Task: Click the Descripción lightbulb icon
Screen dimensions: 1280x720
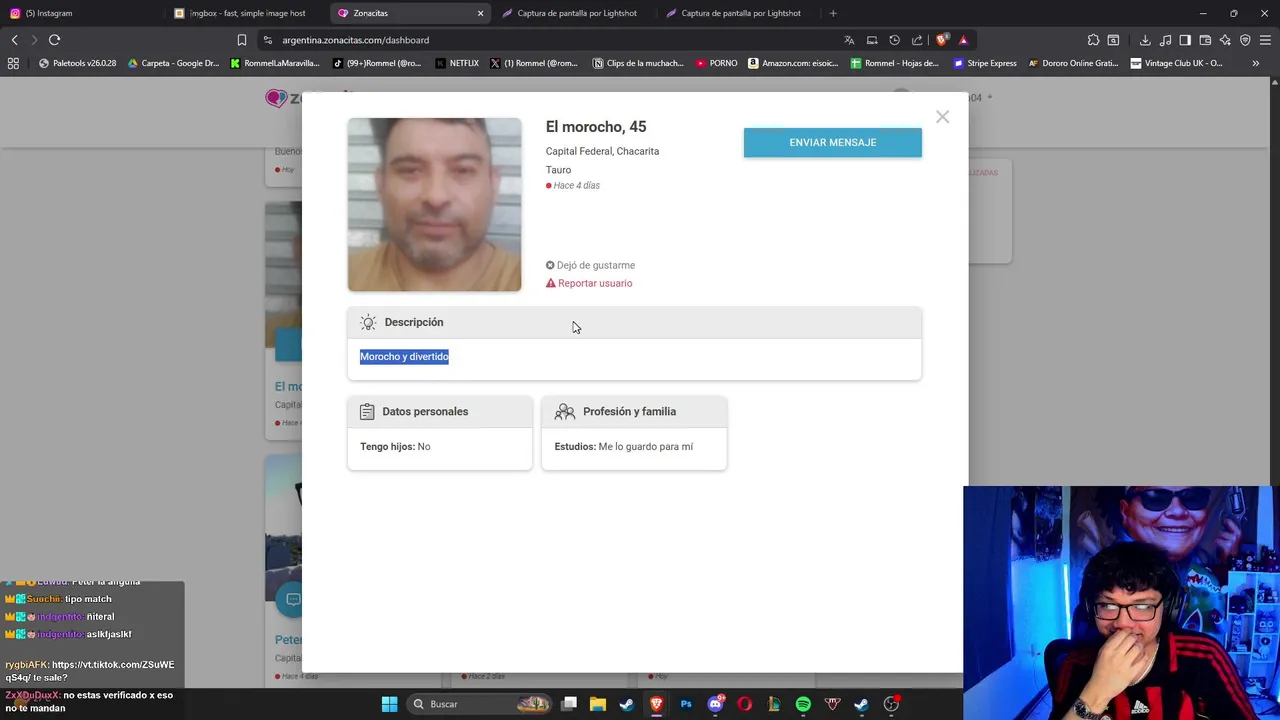Action: click(x=368, y=322)
